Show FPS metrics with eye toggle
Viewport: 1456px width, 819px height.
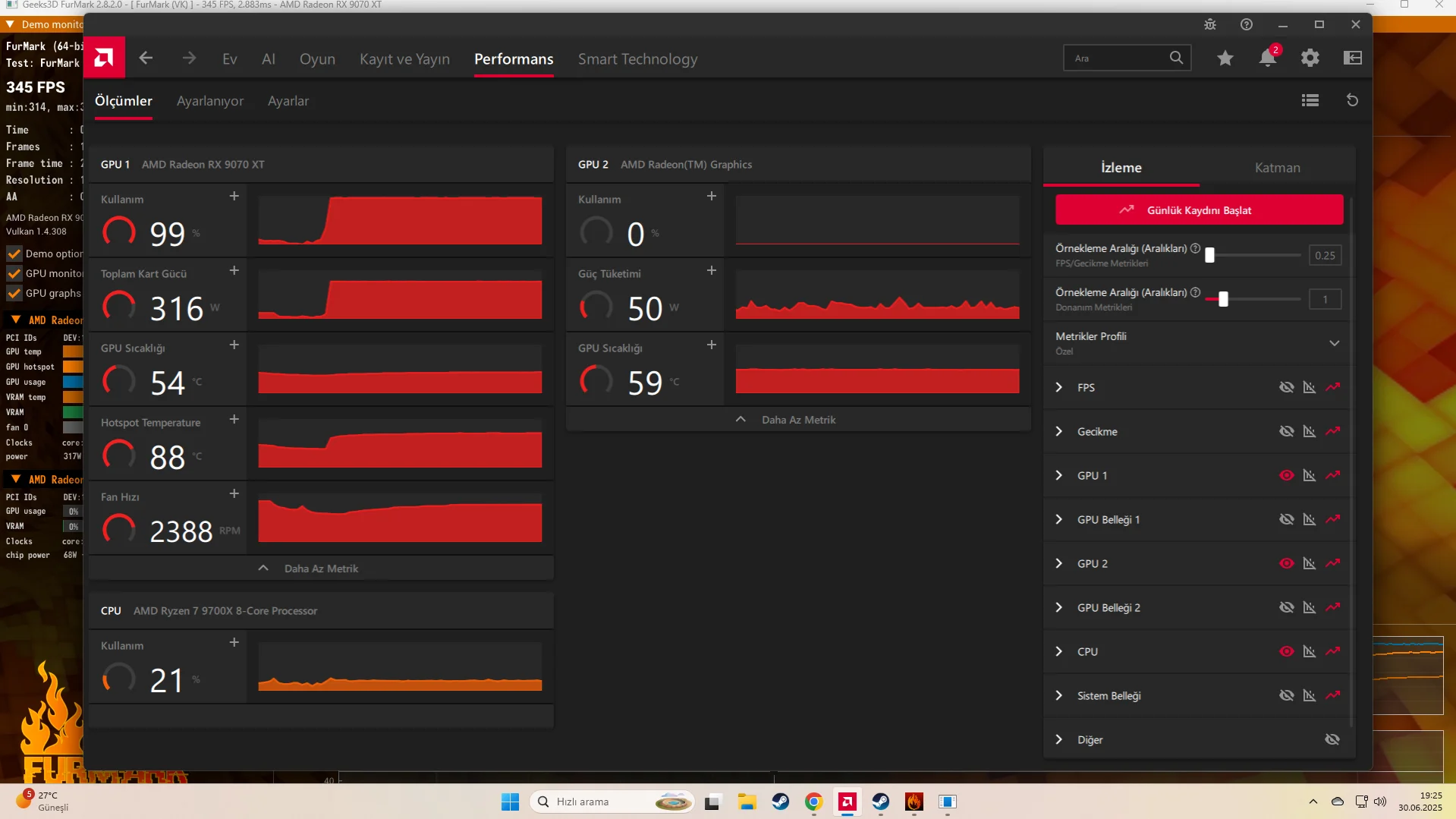(1287, 387)
